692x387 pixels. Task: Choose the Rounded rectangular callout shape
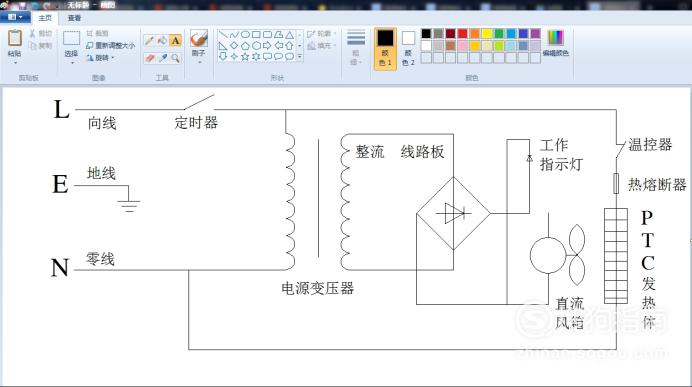coord(267,56)
